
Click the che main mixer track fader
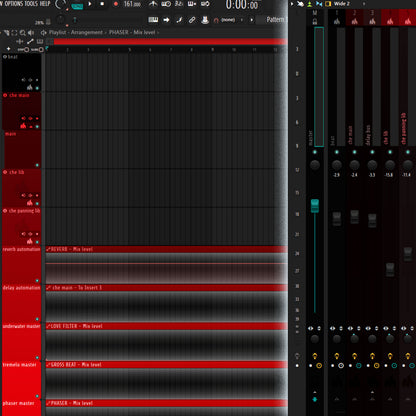[354, 217]
